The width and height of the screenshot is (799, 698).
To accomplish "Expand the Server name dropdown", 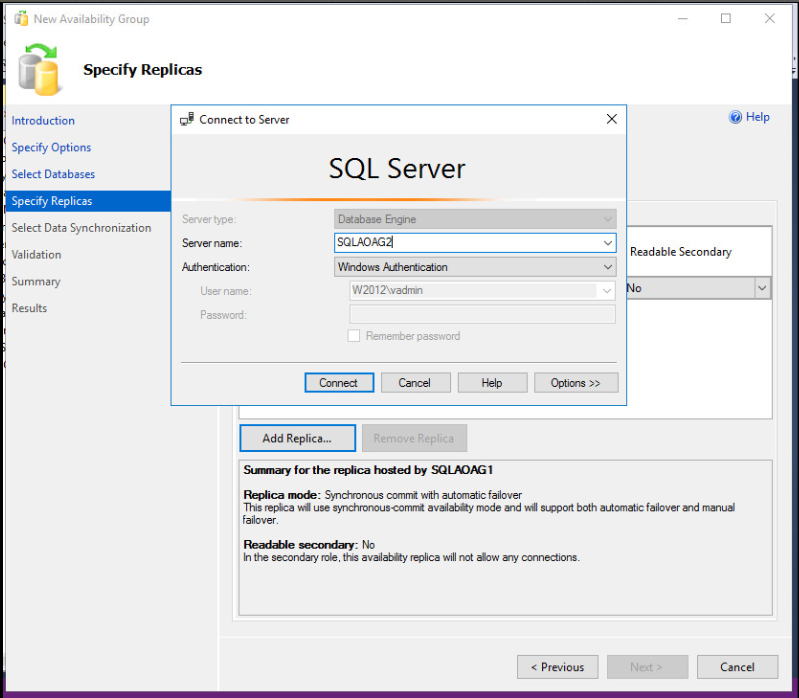I will (607, 243).
